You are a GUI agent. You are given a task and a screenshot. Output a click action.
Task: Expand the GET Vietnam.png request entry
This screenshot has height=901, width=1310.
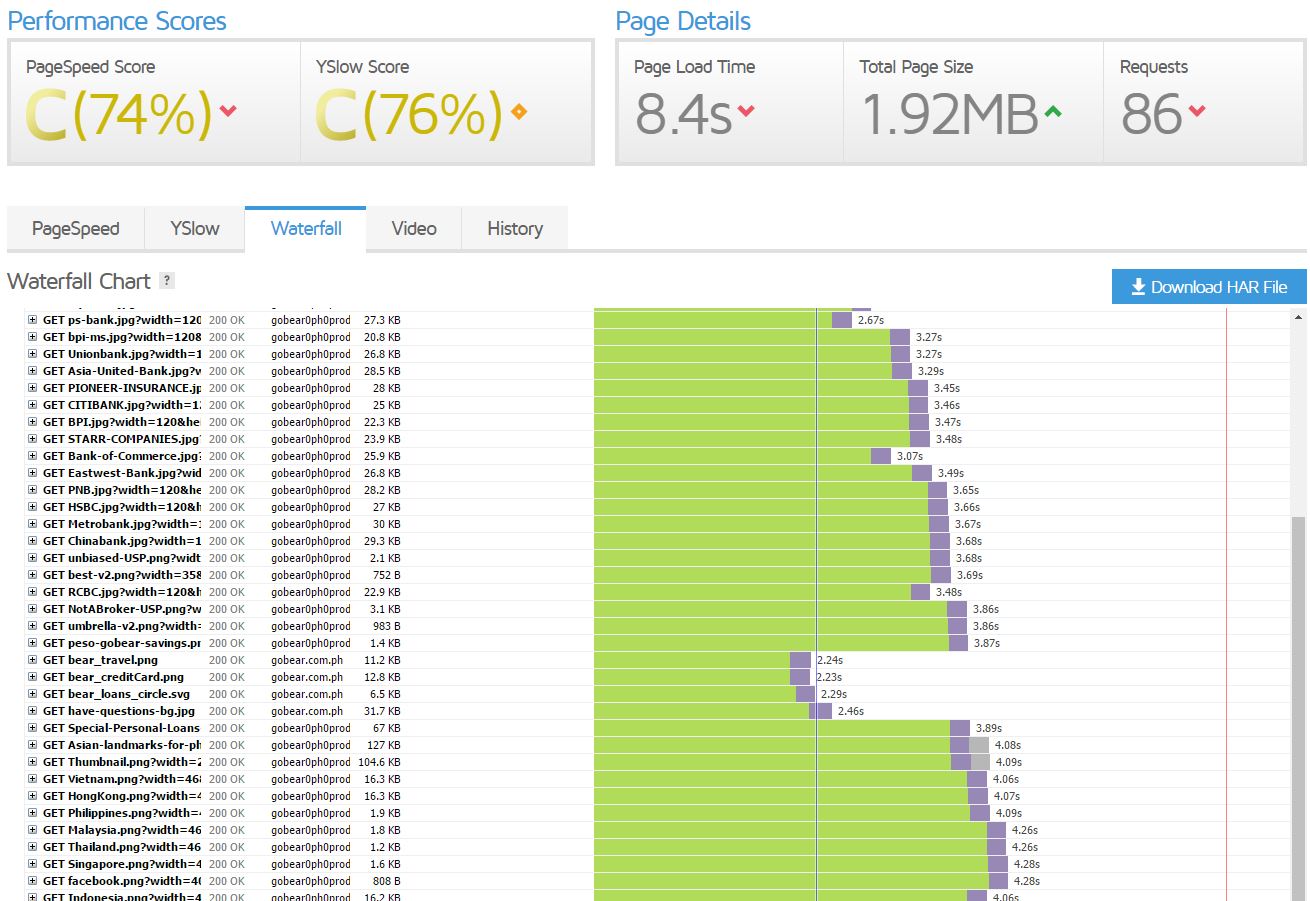coord(32,779)
